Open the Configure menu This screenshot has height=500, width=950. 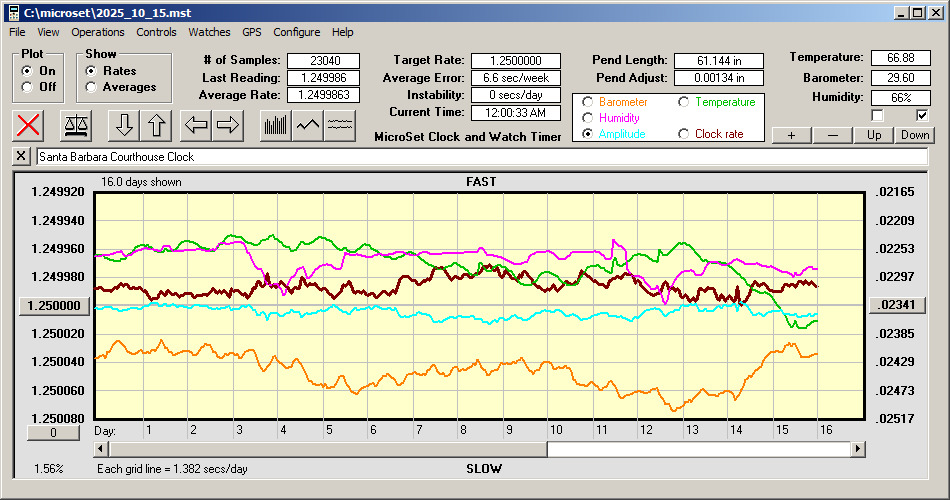point(296,32)
